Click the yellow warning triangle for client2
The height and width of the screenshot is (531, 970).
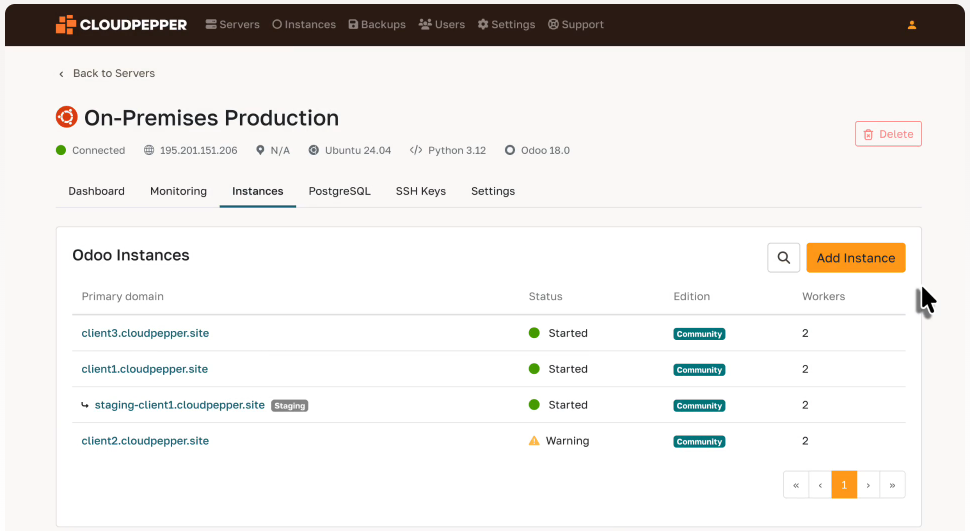(534, 441)
